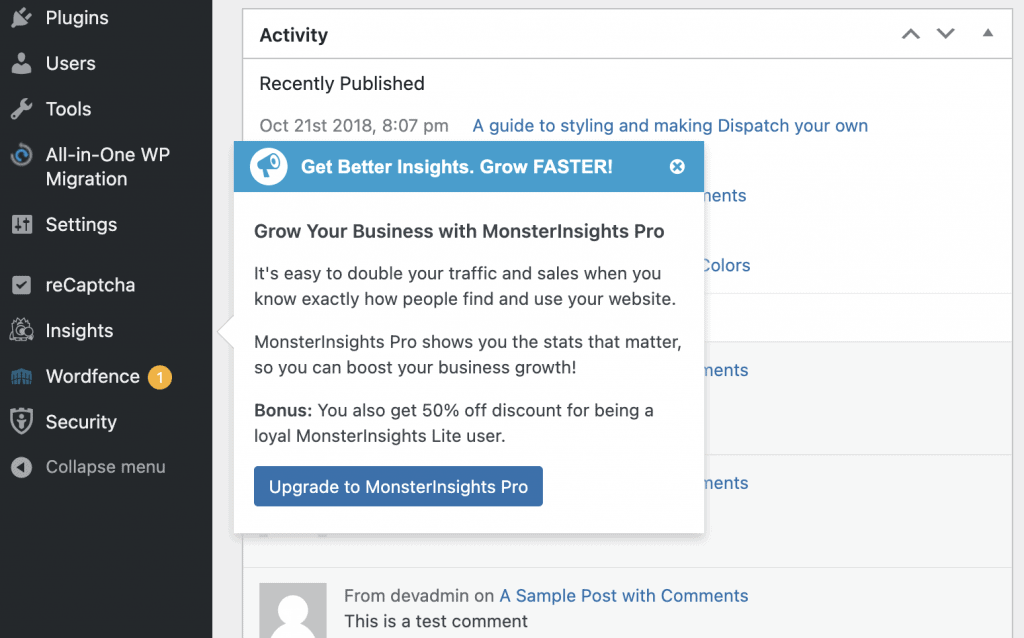
Task: Select the Insights icon in the sidebar
Action: [24, 330]
